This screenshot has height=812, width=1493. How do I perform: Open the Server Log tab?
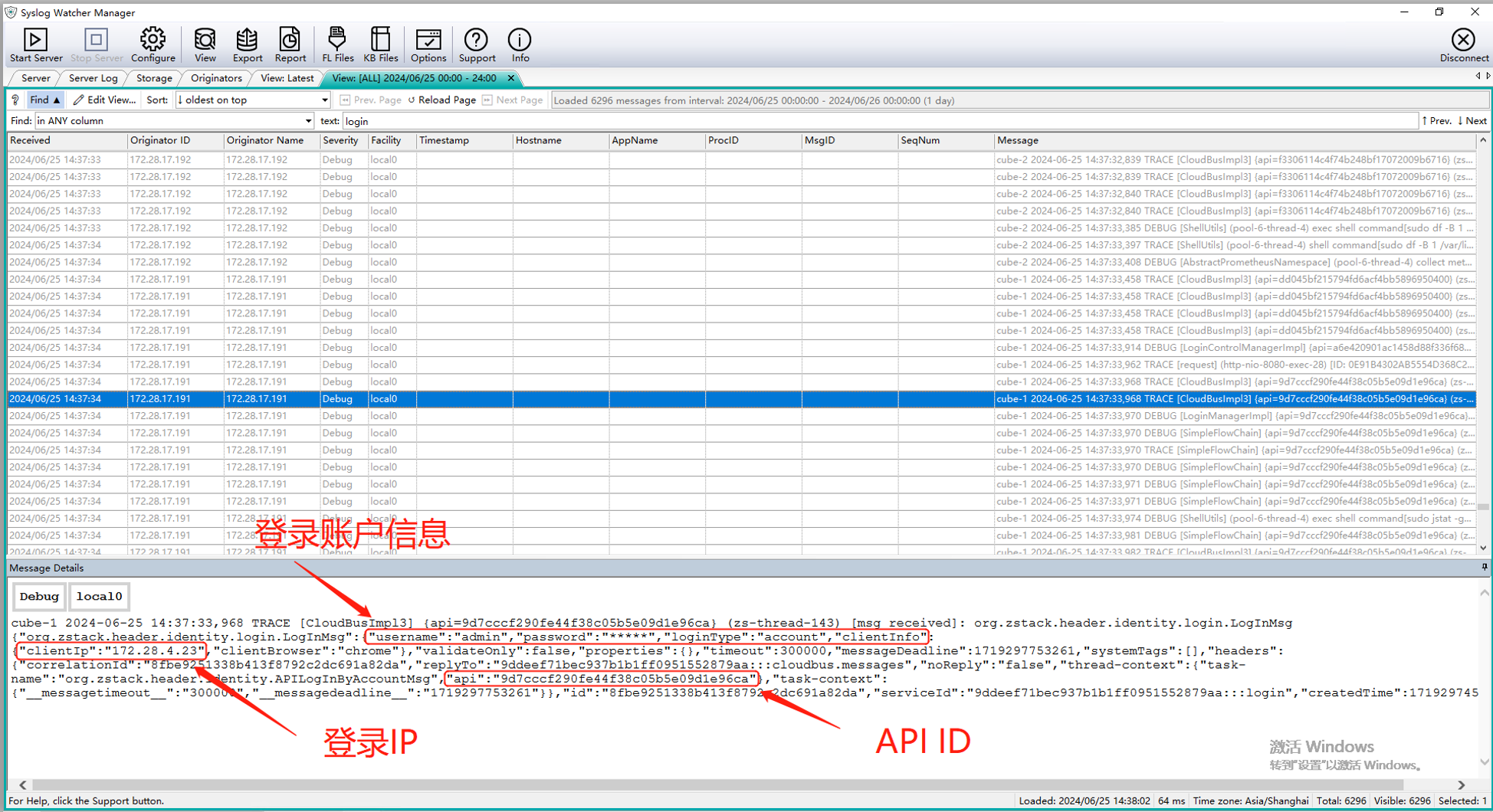(93, 77)
